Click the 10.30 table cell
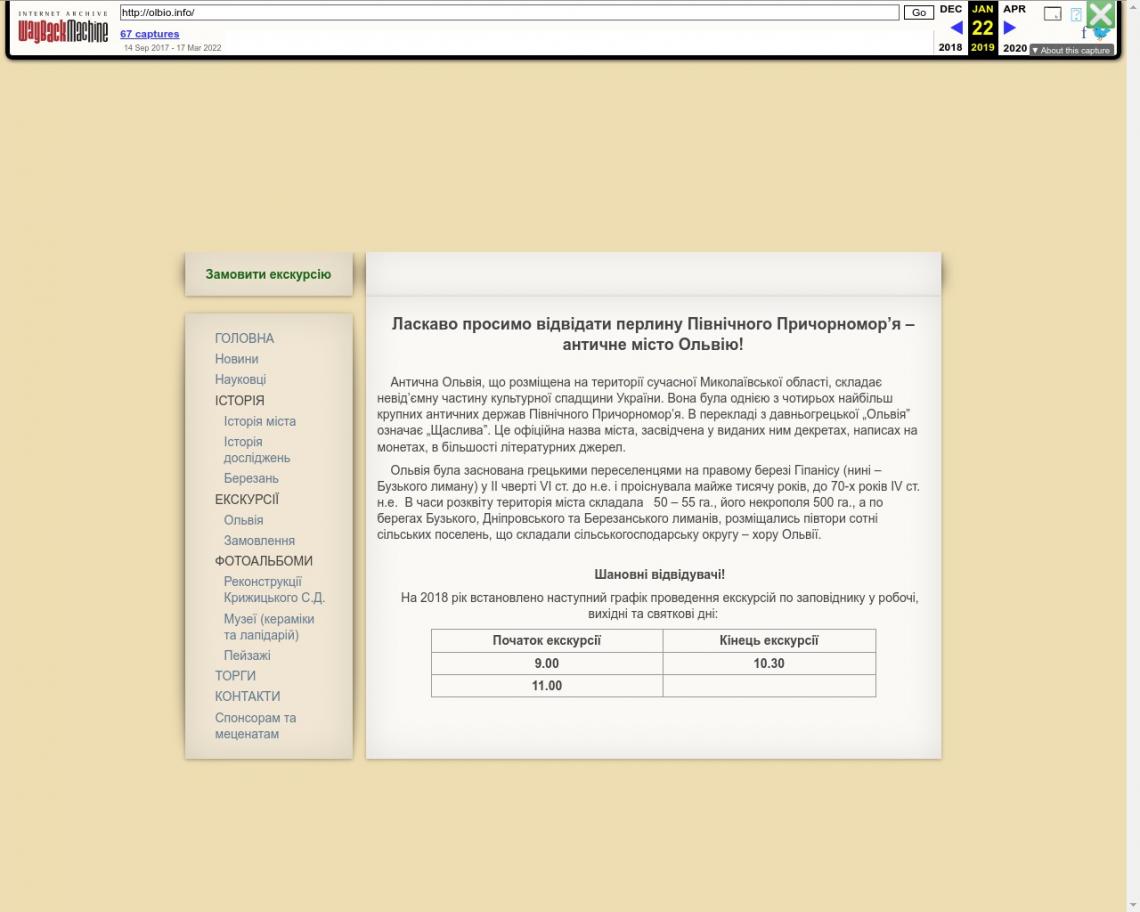The height and width of the screenshot is (912, 1140). [x=768, y=663]
